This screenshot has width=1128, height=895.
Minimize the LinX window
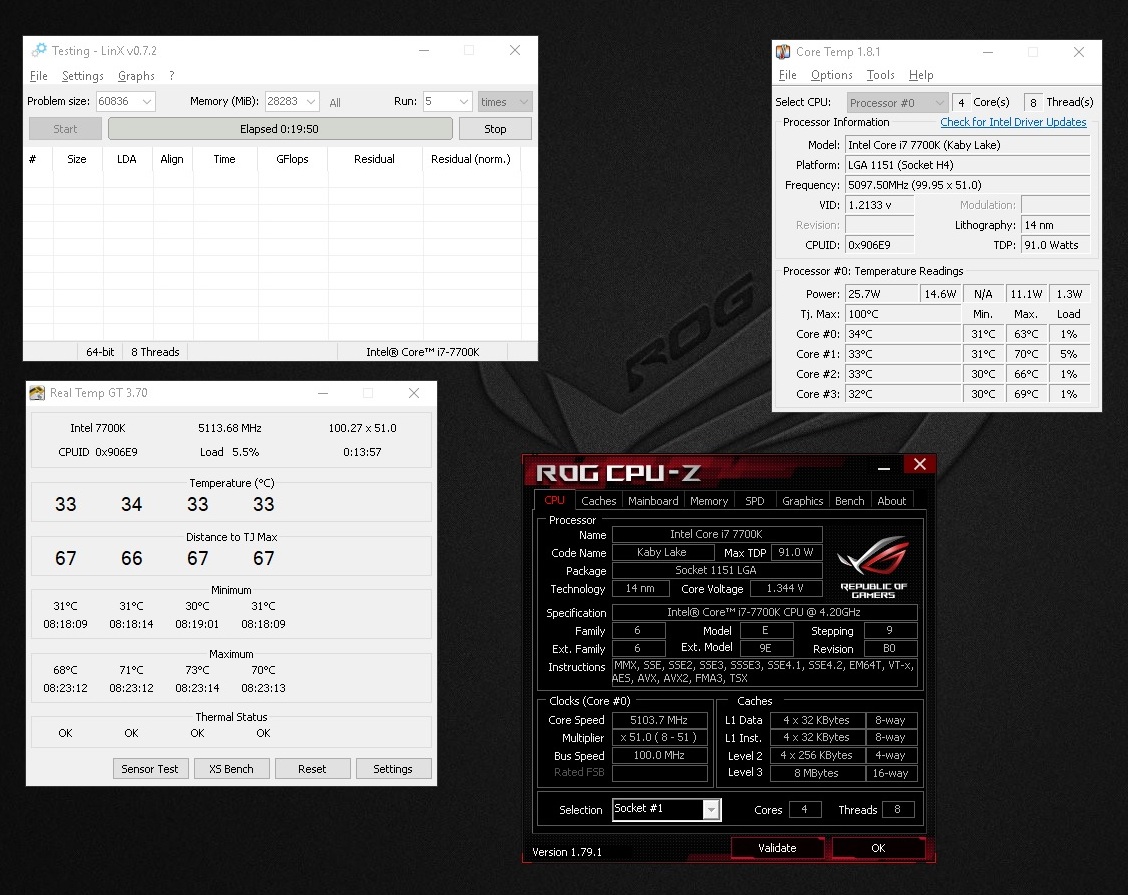[x=424, y=50]
